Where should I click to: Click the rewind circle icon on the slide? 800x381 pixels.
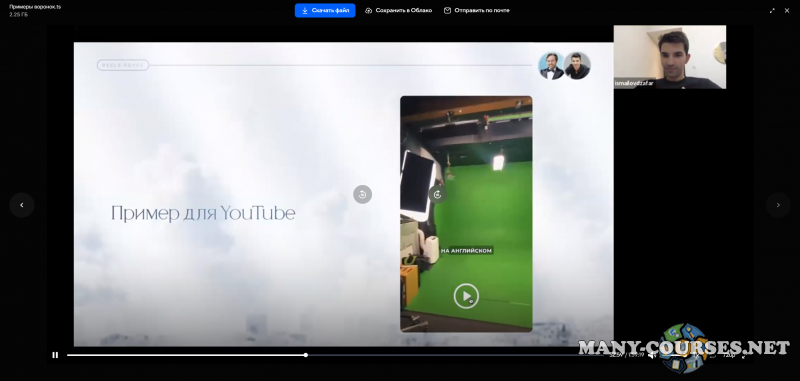[362, 194]
